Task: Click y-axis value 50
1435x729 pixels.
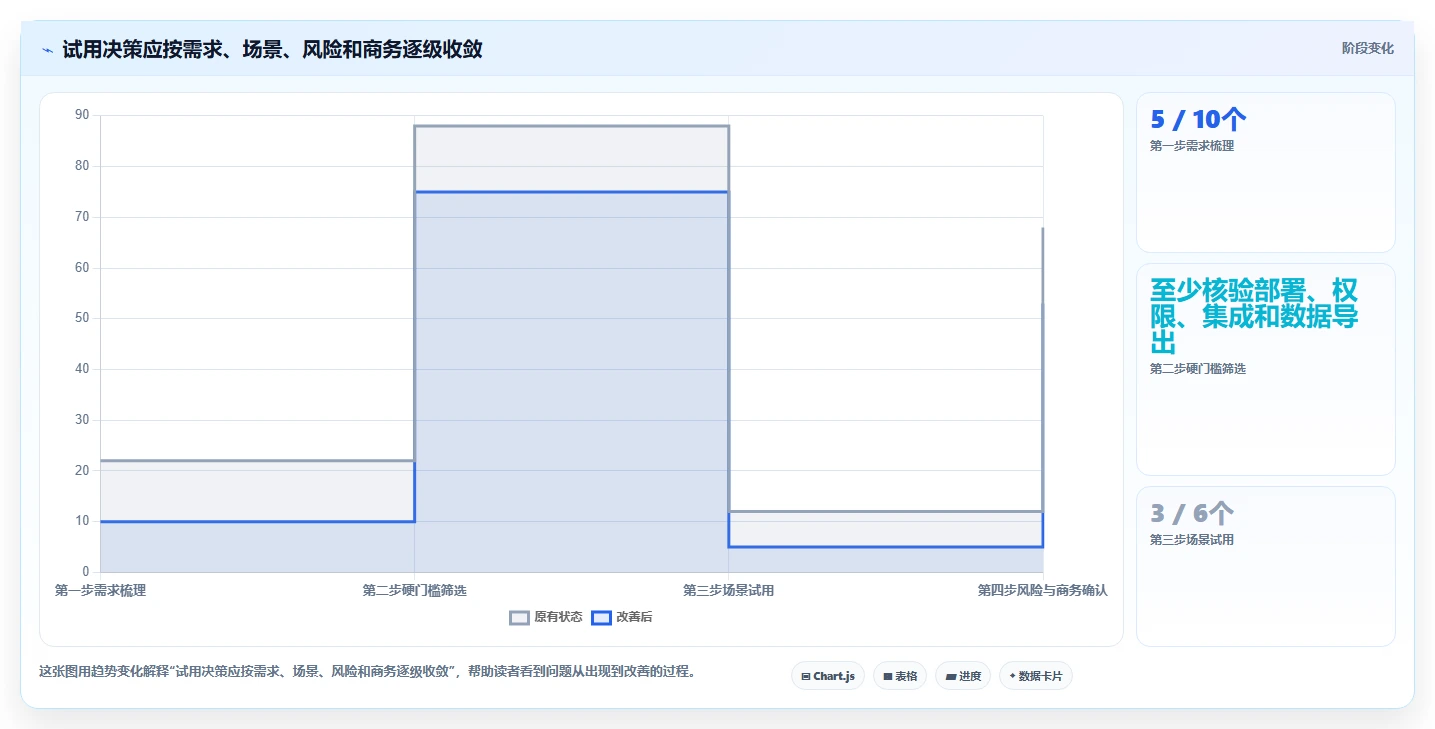Action: pos(82,318)
